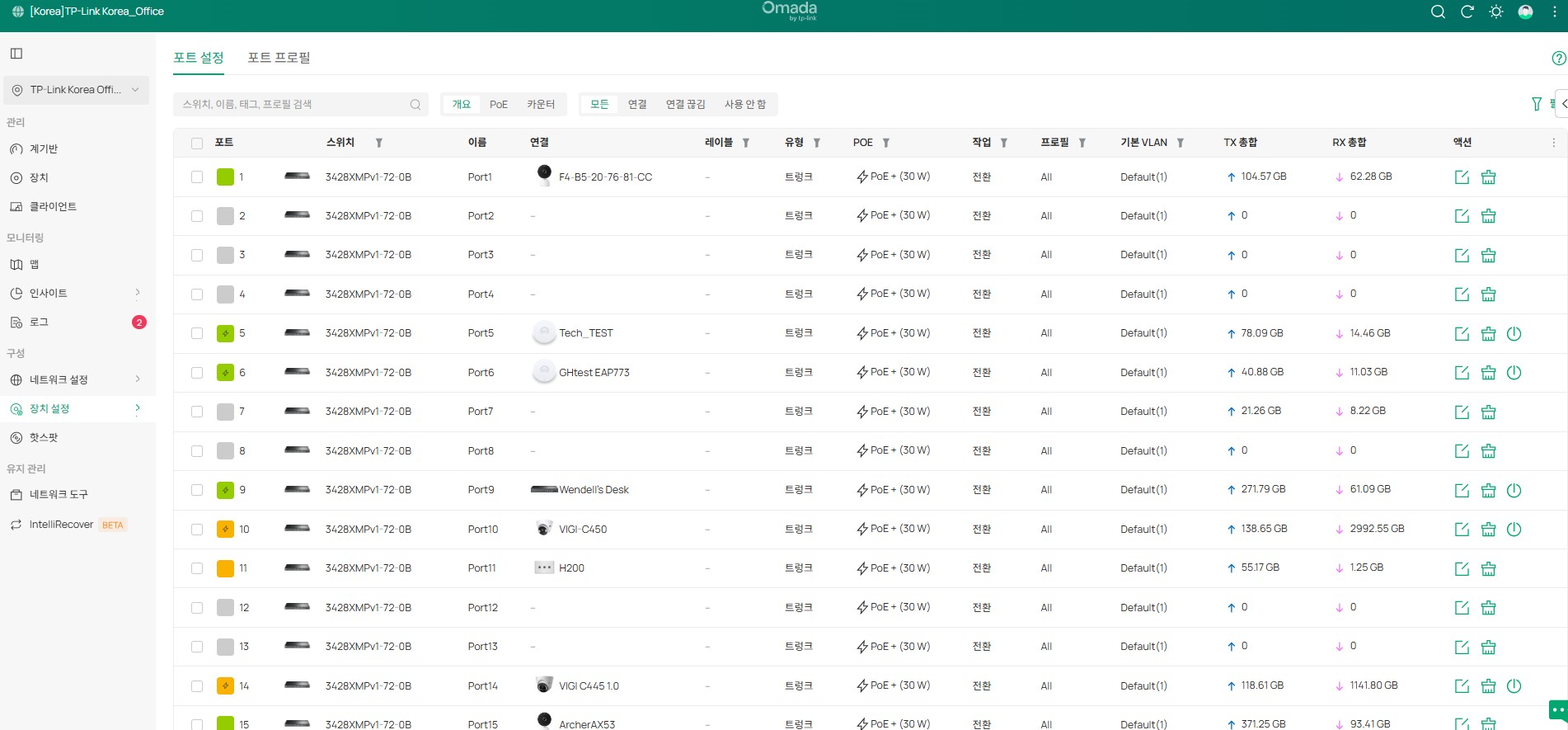Open Port11 basket action icon
1568x730 pixels.
1488,568
